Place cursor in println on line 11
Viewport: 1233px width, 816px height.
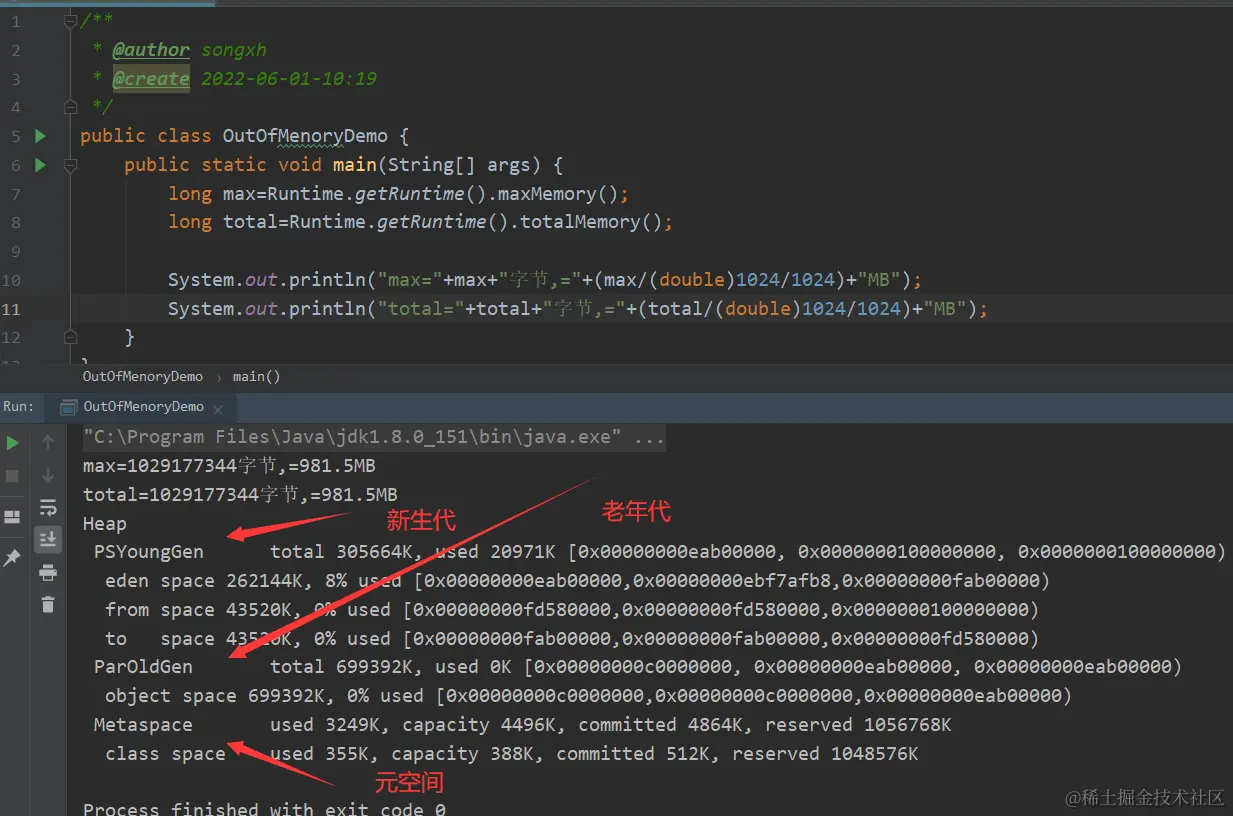tap(578, 309)
